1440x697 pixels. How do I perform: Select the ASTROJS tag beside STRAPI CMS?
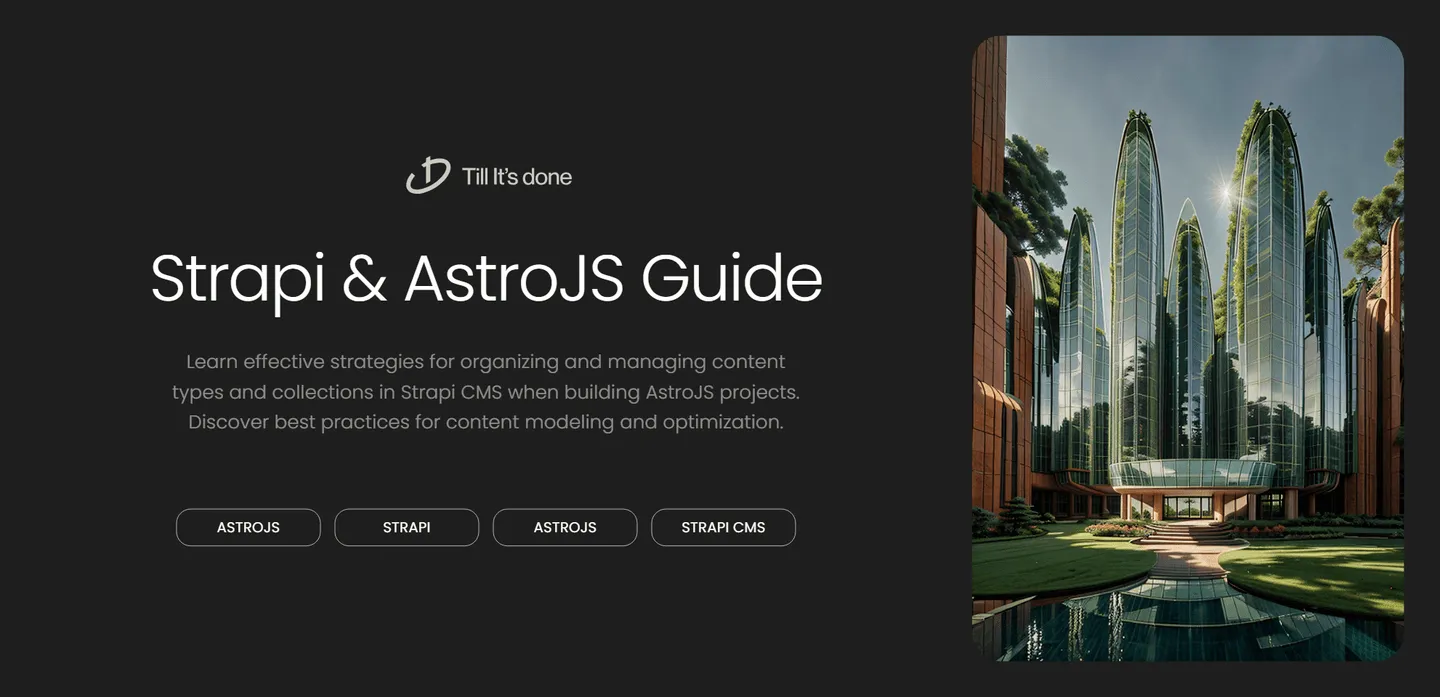565,527
